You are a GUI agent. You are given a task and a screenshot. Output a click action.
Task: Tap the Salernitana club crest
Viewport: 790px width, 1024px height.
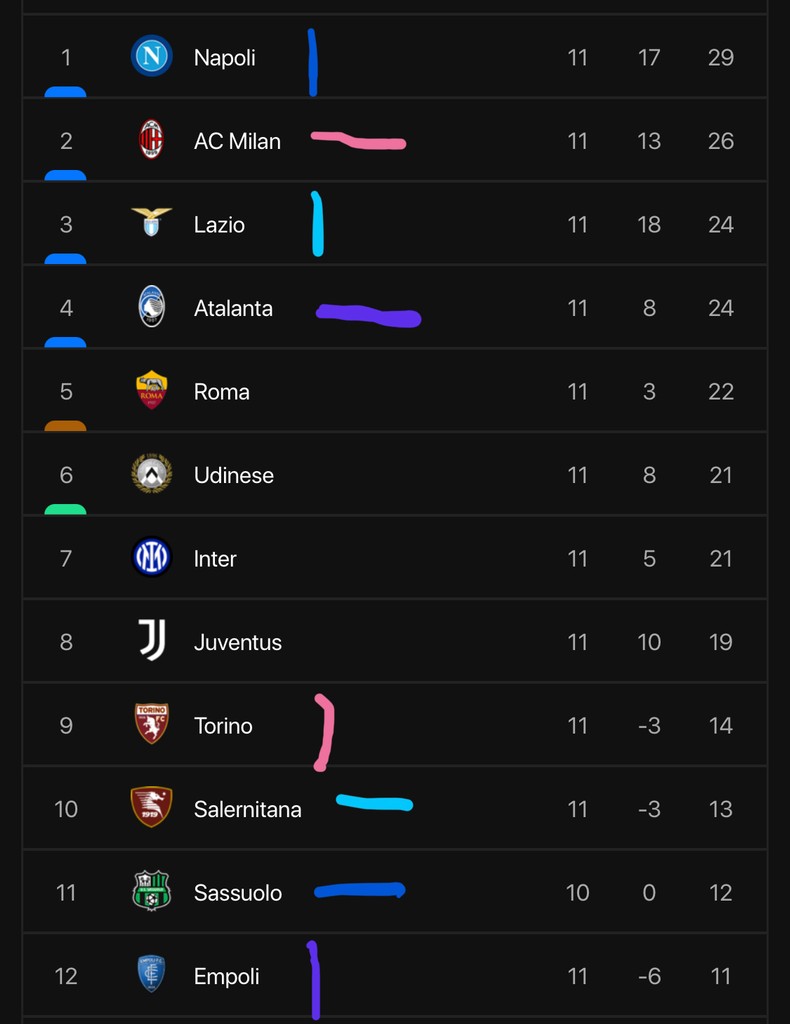click(152, 807)
